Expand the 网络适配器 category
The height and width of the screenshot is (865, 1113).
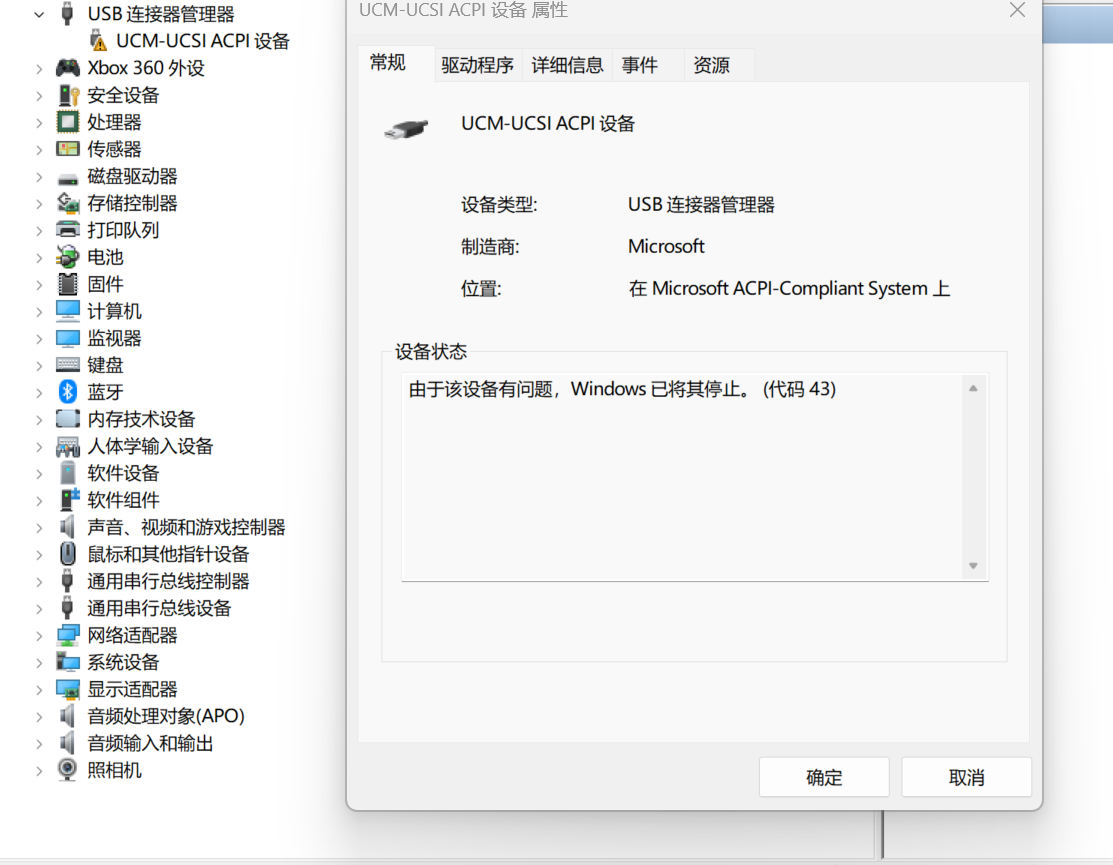tap(39, 636)
